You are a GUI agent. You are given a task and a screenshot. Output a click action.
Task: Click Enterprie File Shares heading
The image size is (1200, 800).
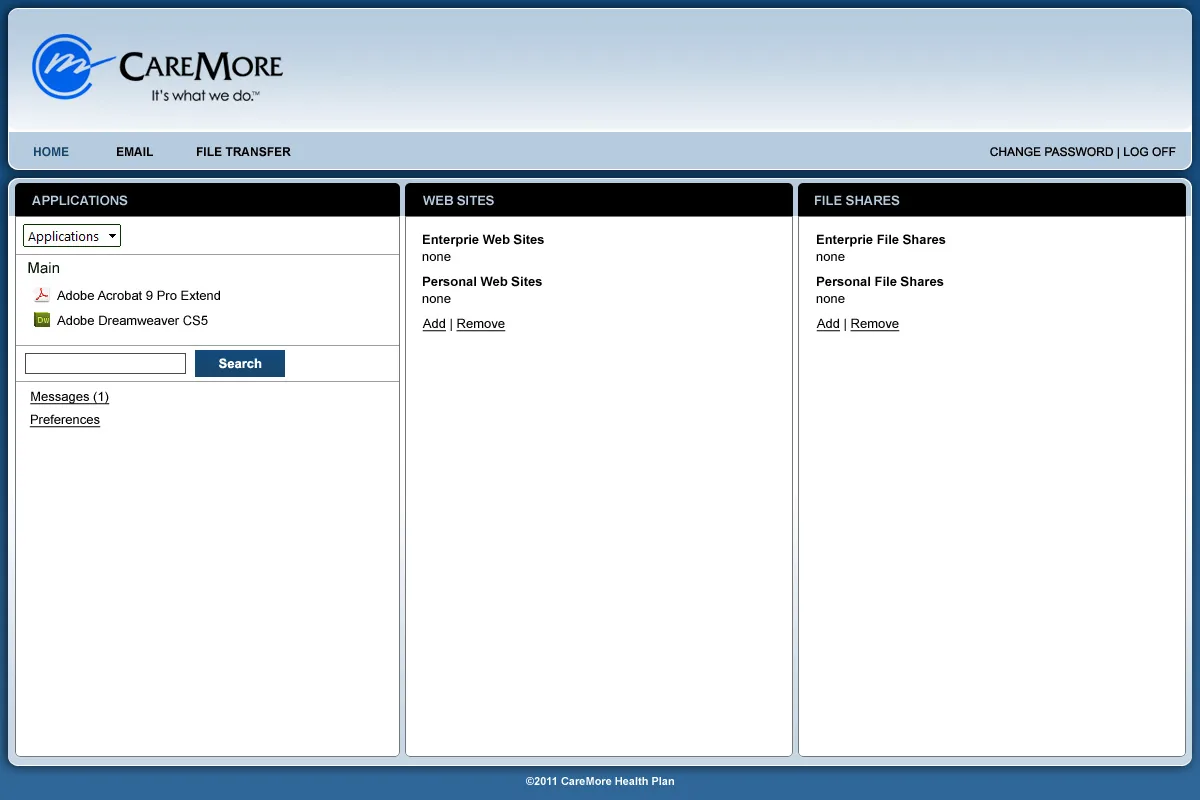click(x=881, y=240)
